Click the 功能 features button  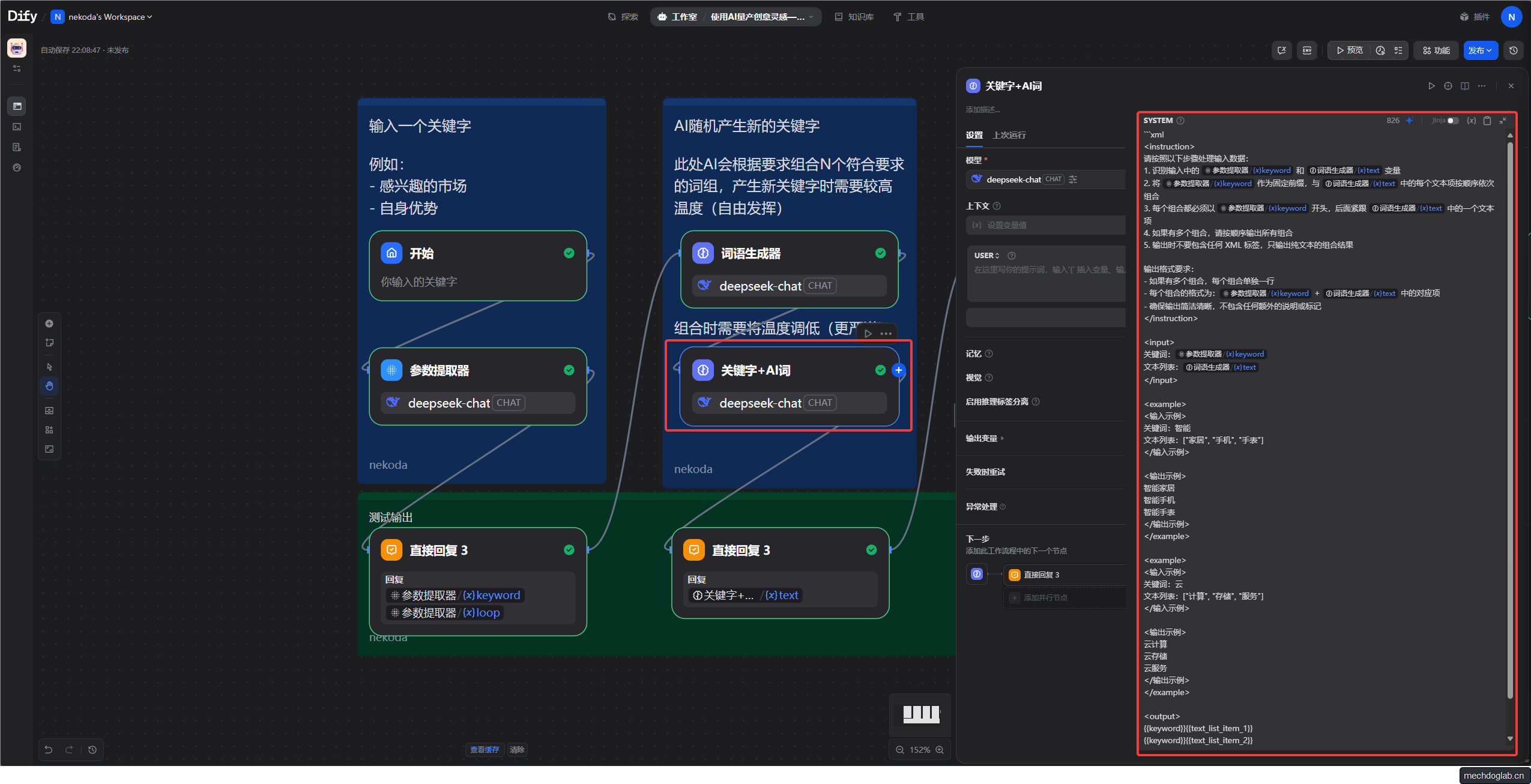pos(1436,50)
